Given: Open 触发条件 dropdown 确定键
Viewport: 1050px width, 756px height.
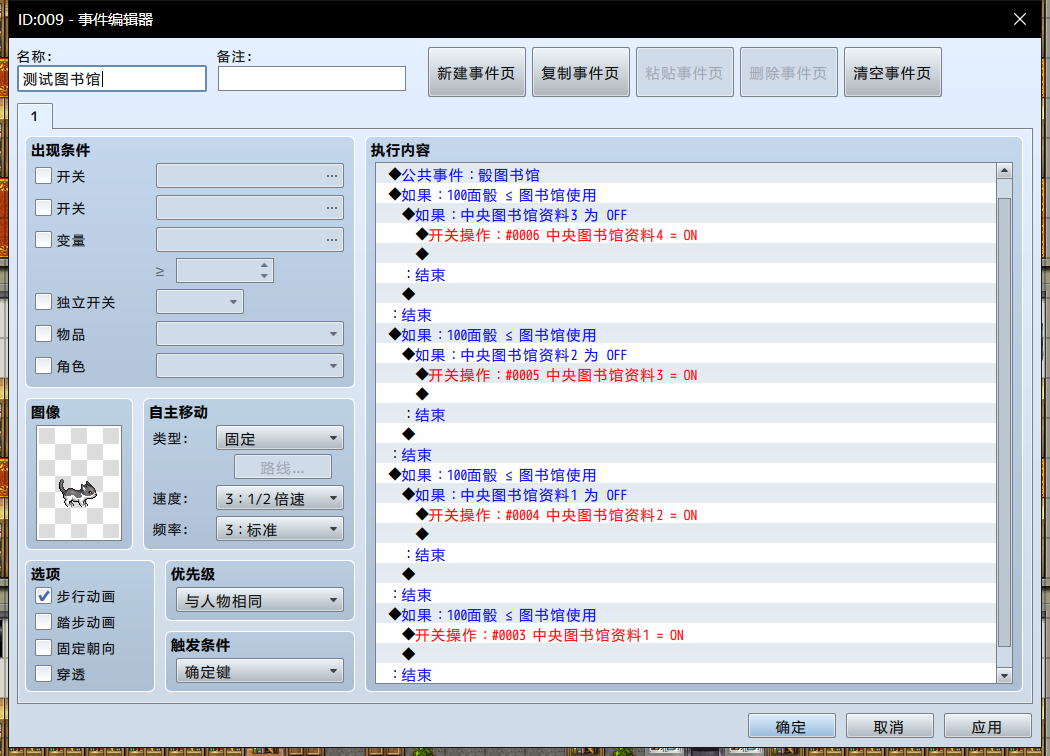Looking at the screenshot, I should point(260,672).
